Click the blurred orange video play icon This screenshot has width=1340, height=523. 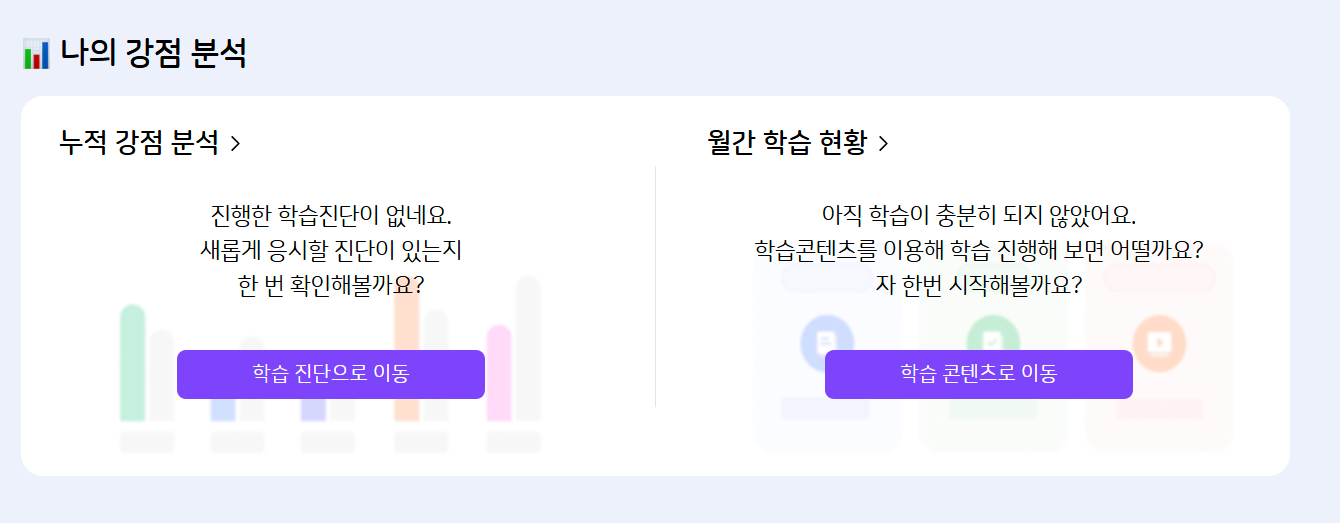(x=1160, y=342)
